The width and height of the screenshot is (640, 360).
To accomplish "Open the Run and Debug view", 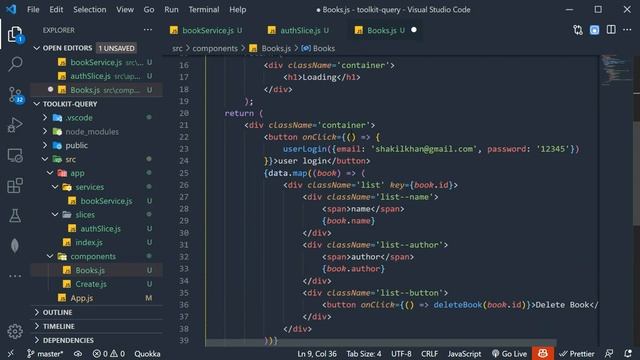I will tap(15, 125).
